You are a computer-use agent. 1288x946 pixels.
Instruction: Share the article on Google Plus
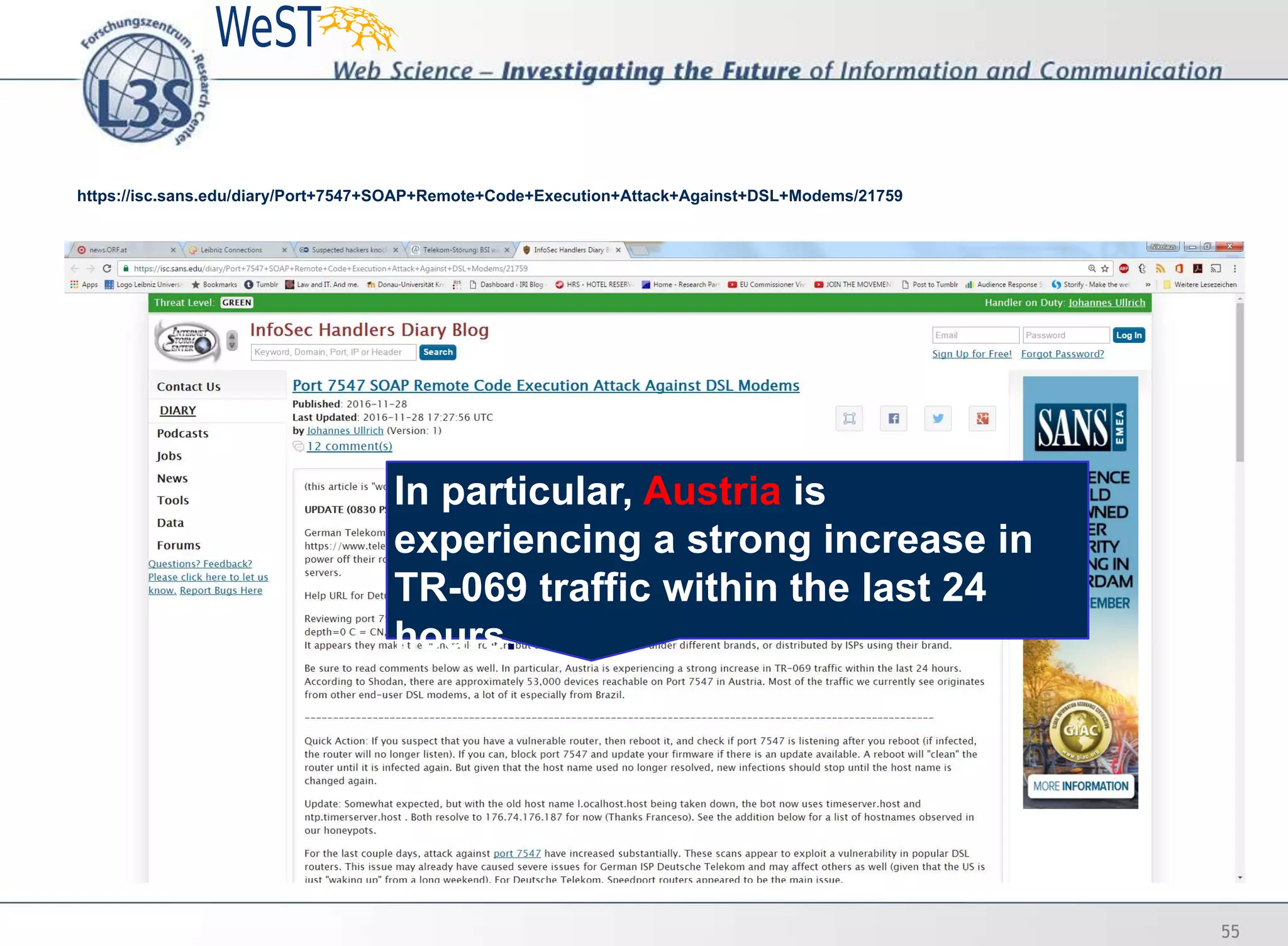(982, 418)
